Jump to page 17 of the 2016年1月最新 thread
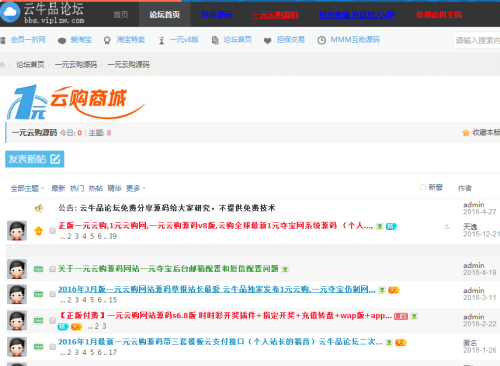This screenshot has height=366, width=500. 113,352
